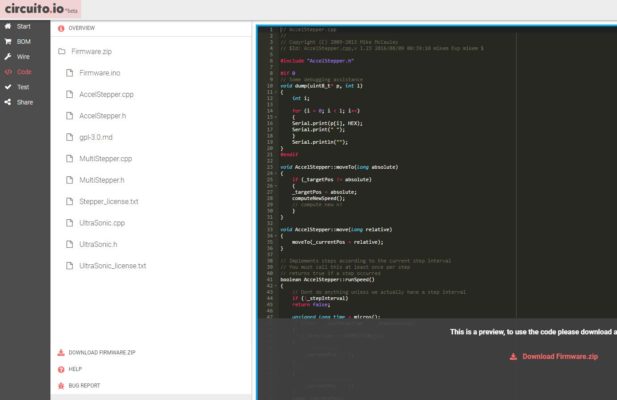Open gpl-3.0.md file
The width and height of the screenshot is (617, 400).
pyautogui.click(x=102, y=137)
